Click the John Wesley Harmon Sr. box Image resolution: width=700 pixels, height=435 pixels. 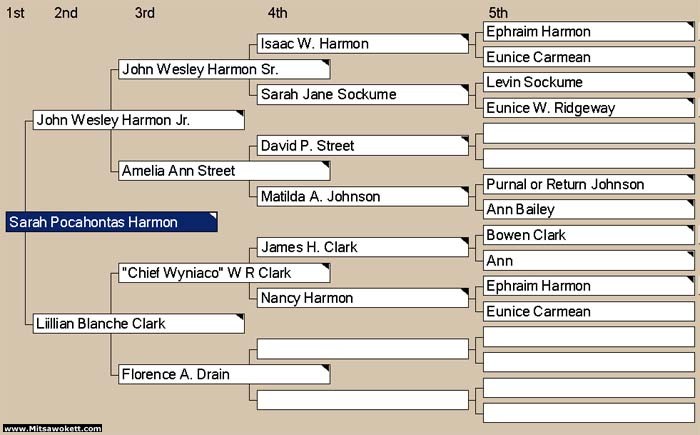(x=224, y=69)
